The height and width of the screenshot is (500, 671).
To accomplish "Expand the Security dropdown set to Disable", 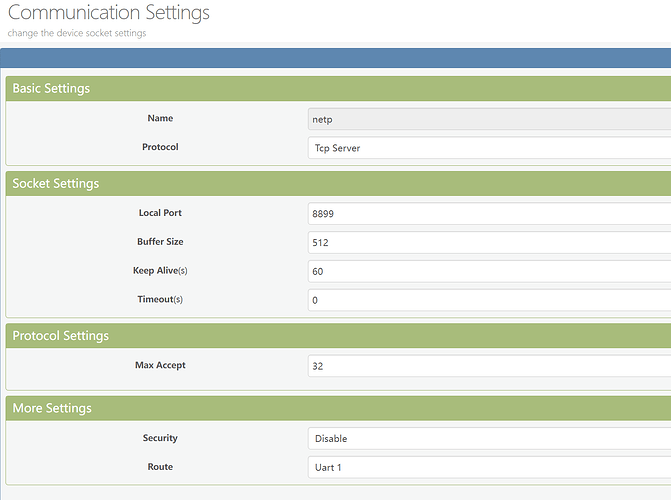I will [489, 438].
